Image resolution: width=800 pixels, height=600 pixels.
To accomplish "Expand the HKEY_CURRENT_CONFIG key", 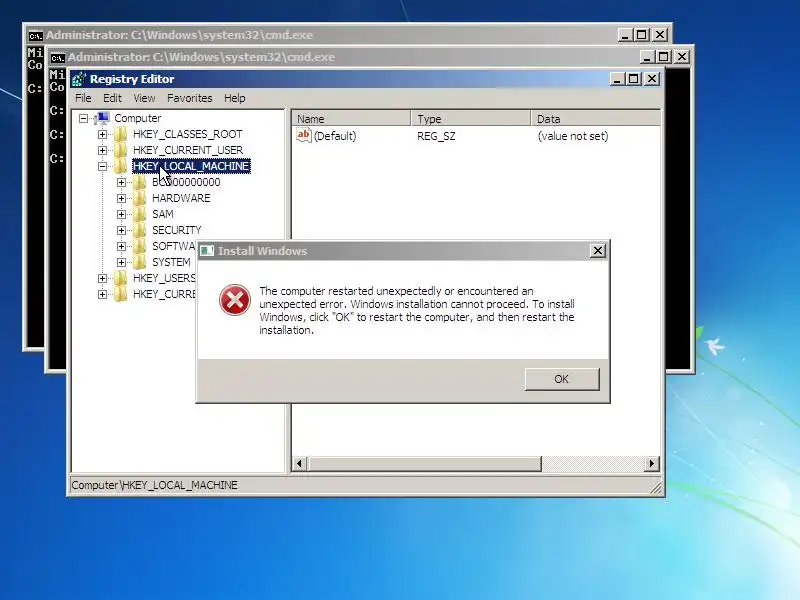I will pyautogui.click(x=103, y=294).
